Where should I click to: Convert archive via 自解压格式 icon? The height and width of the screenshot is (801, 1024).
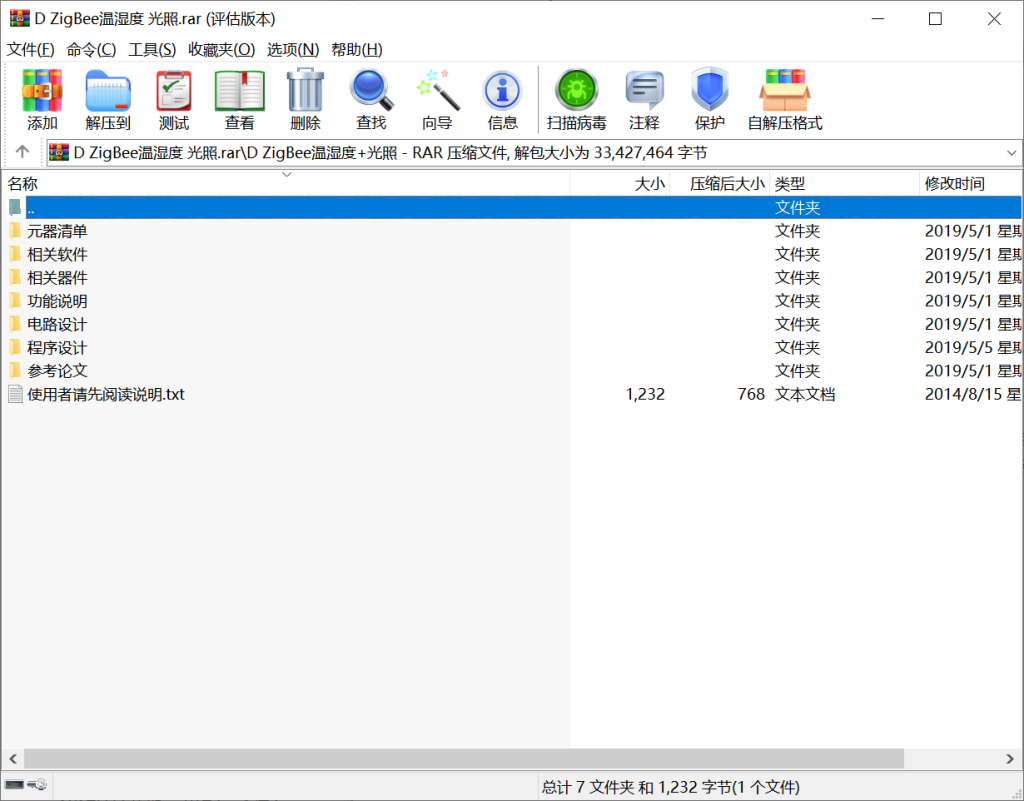pyautogui.click(x=784, y=99)
